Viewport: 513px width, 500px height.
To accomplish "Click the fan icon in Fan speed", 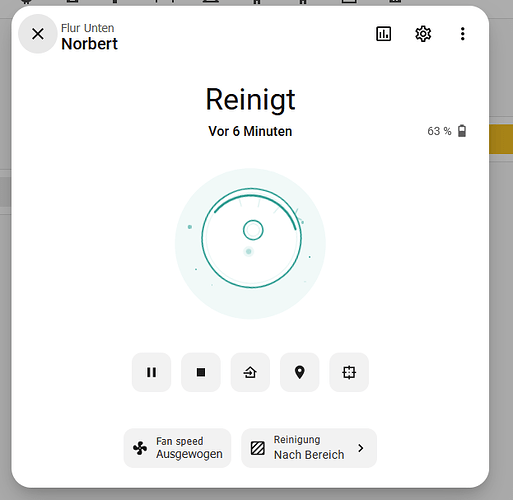I will [x=140, y=448].
